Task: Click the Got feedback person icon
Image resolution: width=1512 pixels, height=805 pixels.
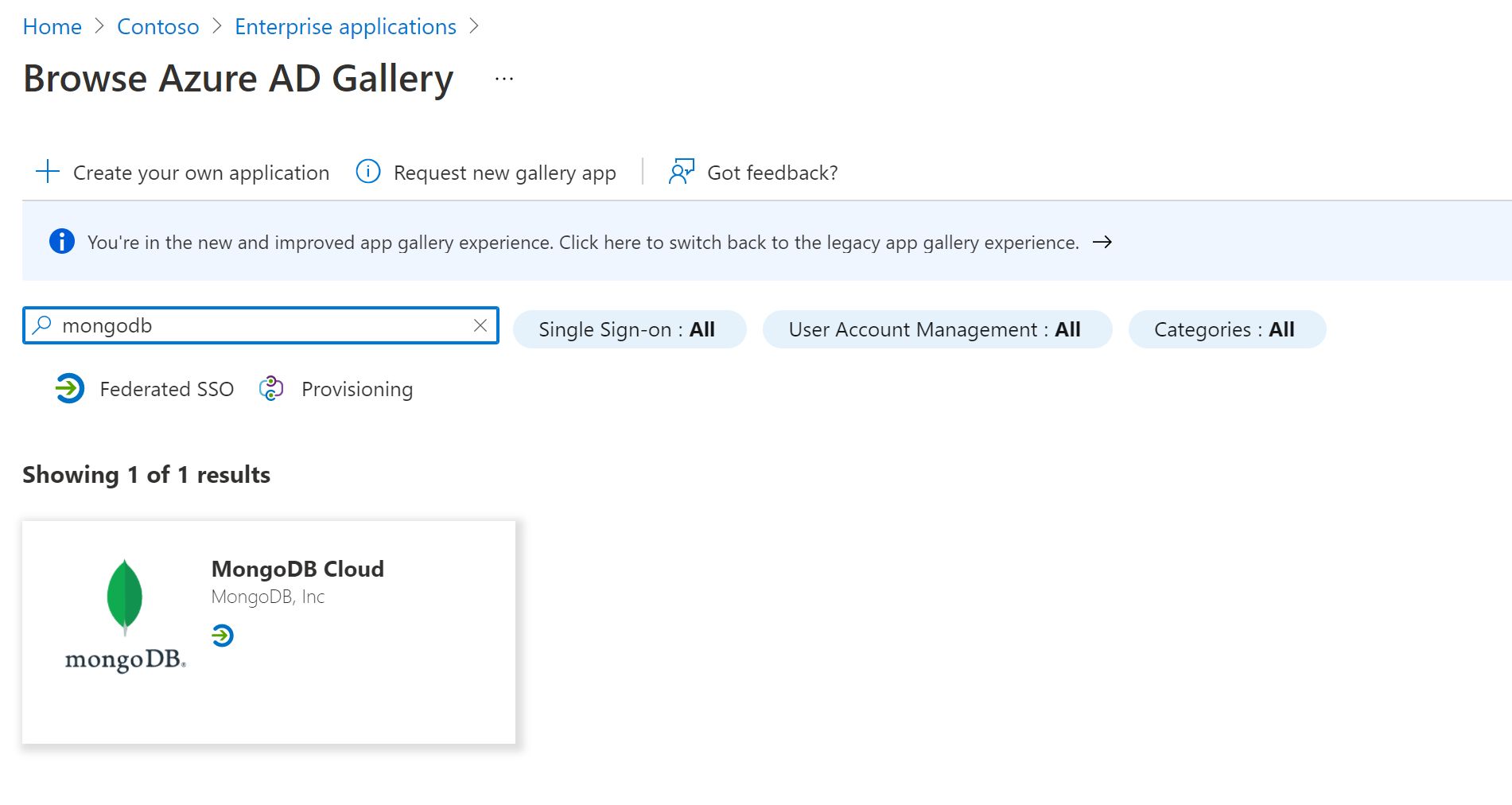Action: pyautogui.click(x=681, y=172)
